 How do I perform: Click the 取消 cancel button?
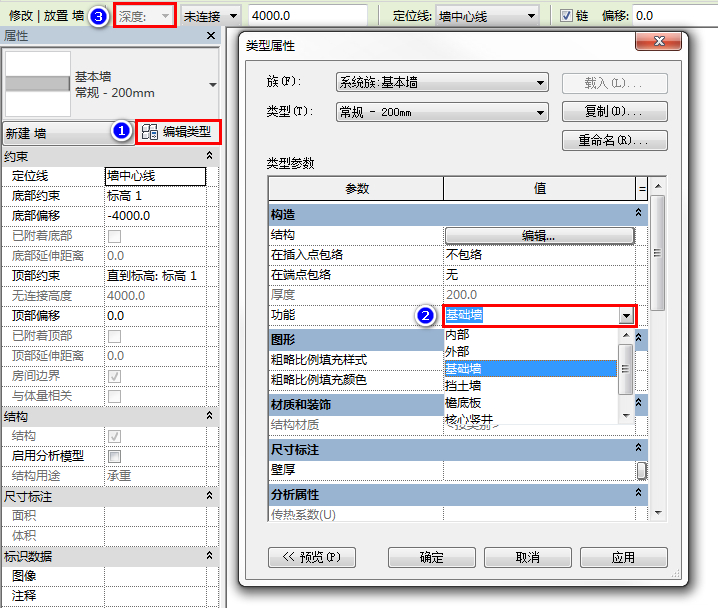[528, 558]
